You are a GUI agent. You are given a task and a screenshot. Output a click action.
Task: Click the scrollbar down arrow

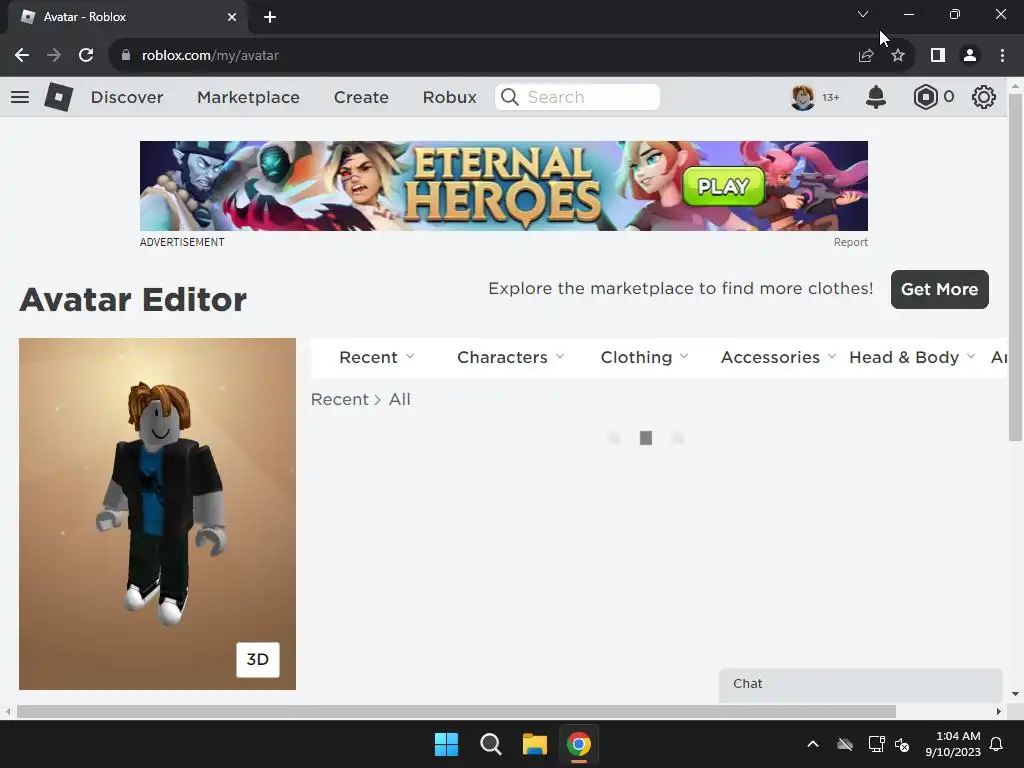[x=1015, y=694]
